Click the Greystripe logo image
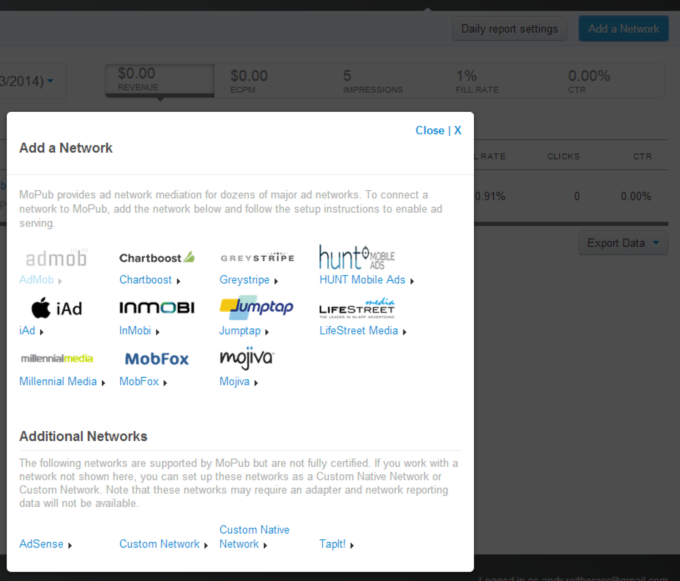This screenshot has width=680, height=581. [x=257, y=258]
